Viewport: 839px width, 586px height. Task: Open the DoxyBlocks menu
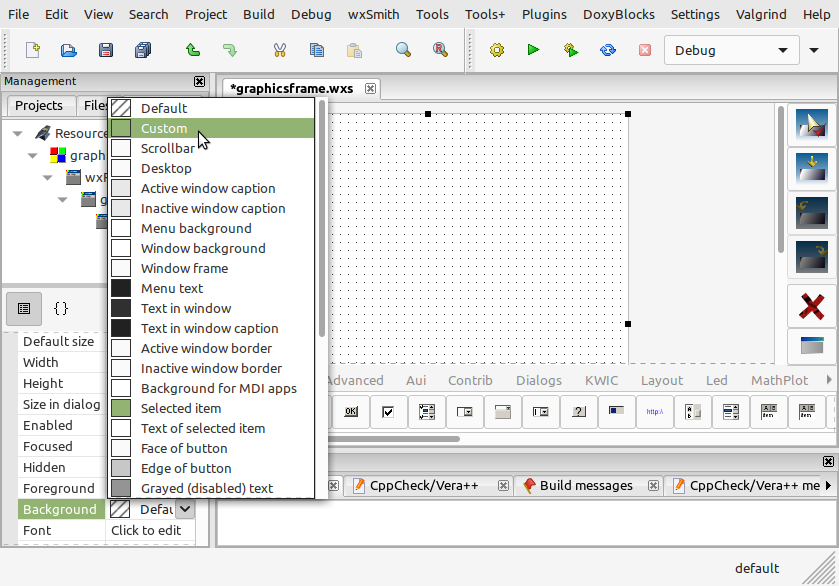click(619, 14)
